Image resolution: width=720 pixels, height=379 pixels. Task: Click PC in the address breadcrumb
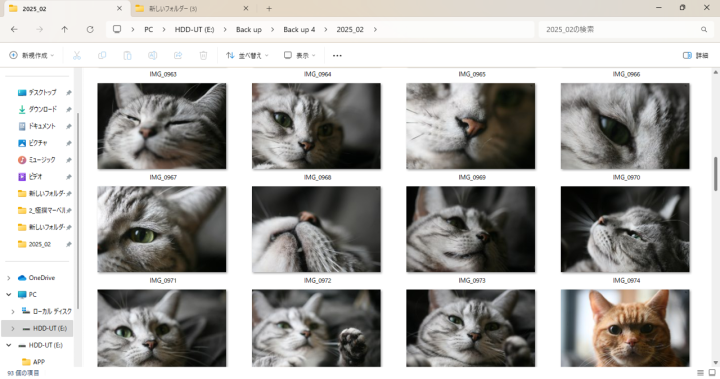149,29
